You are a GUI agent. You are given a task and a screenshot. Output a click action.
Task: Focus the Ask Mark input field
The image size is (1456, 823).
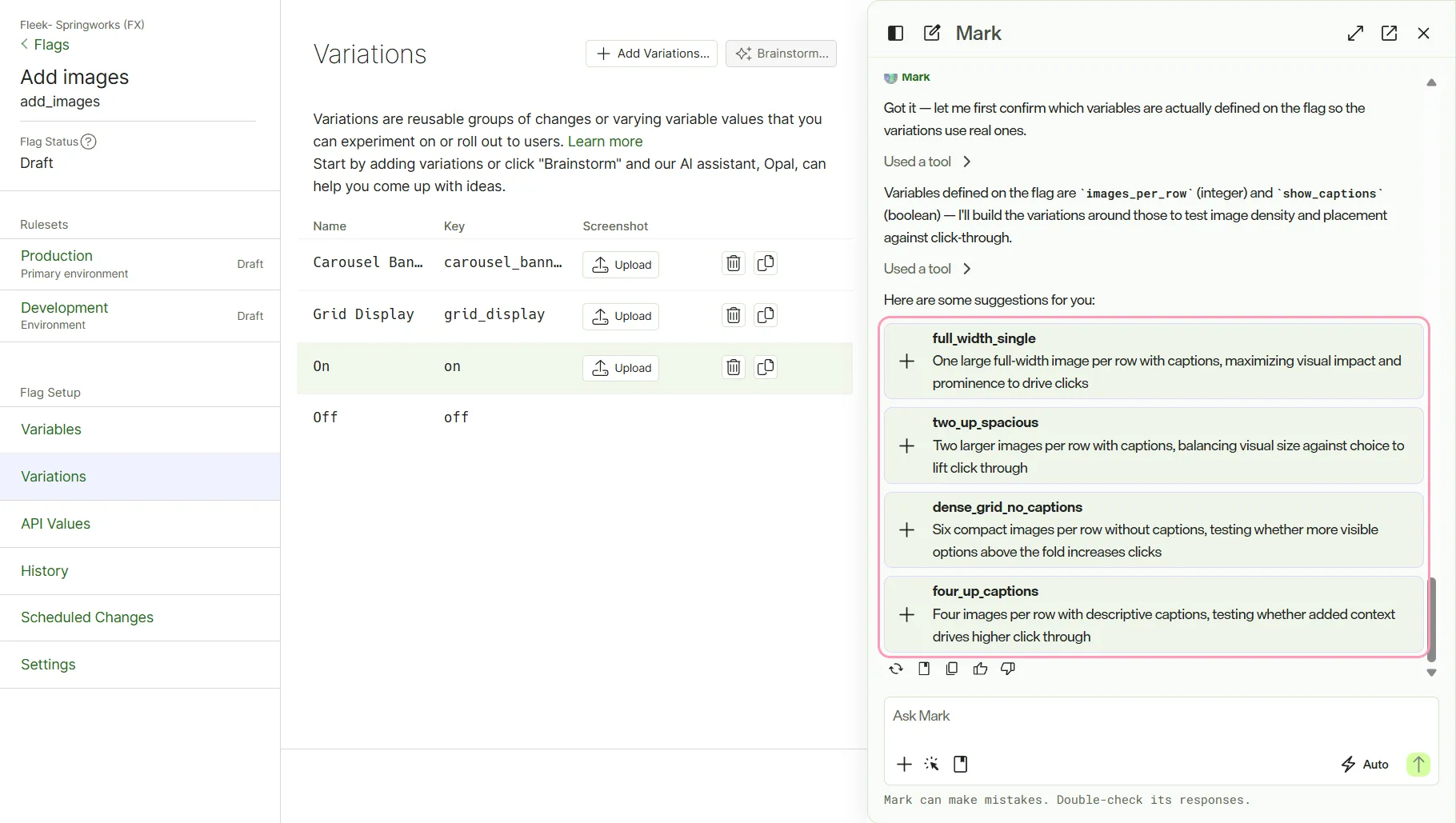(x=1161, y=717)
